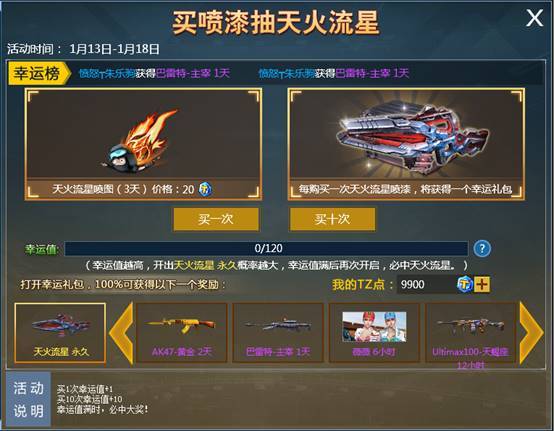554x431 pixels.
Task: Select the 天火流星 永久 grand prize item
Action: point(60,333)
